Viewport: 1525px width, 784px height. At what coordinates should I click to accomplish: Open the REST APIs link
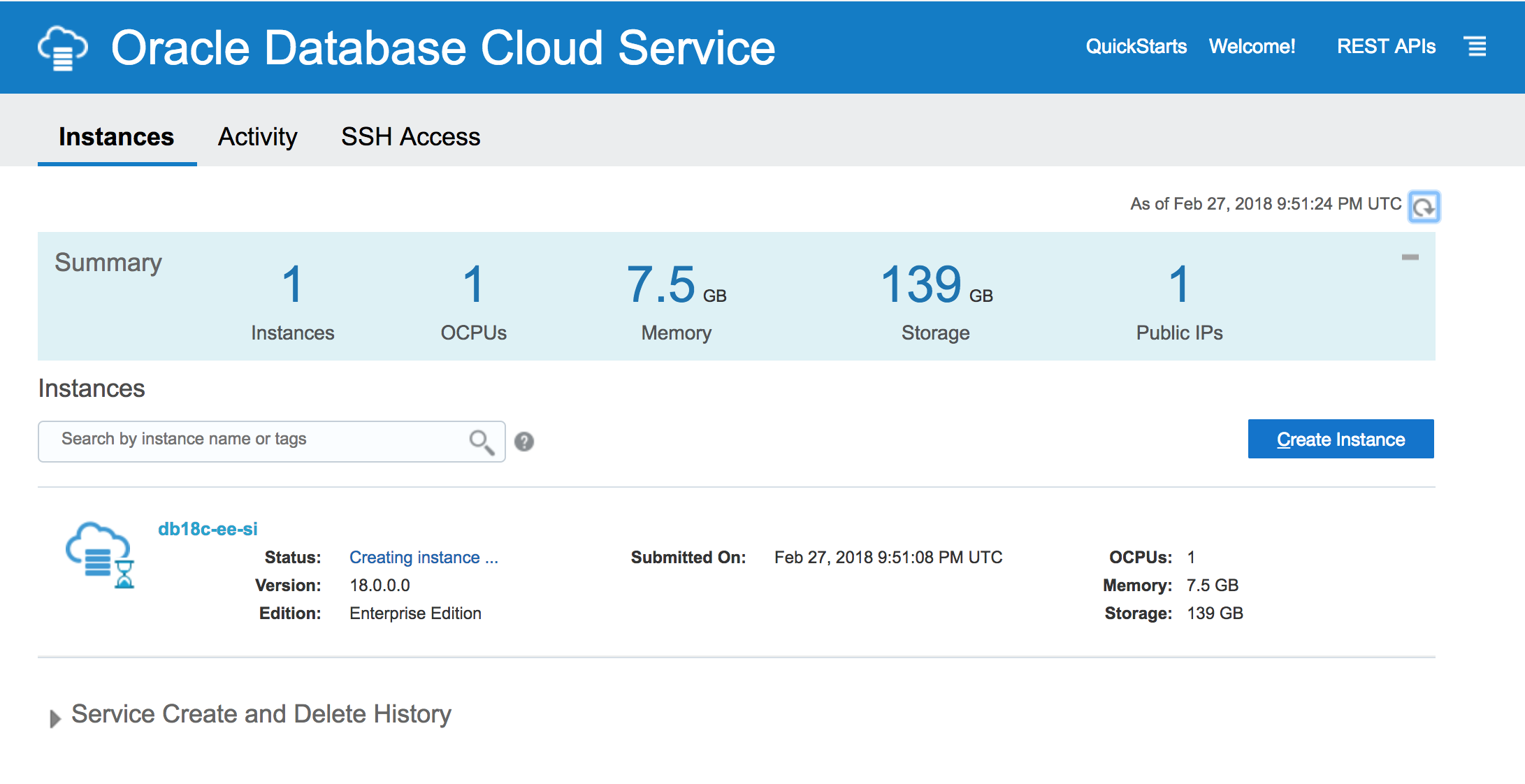[x=1386, y=46]
